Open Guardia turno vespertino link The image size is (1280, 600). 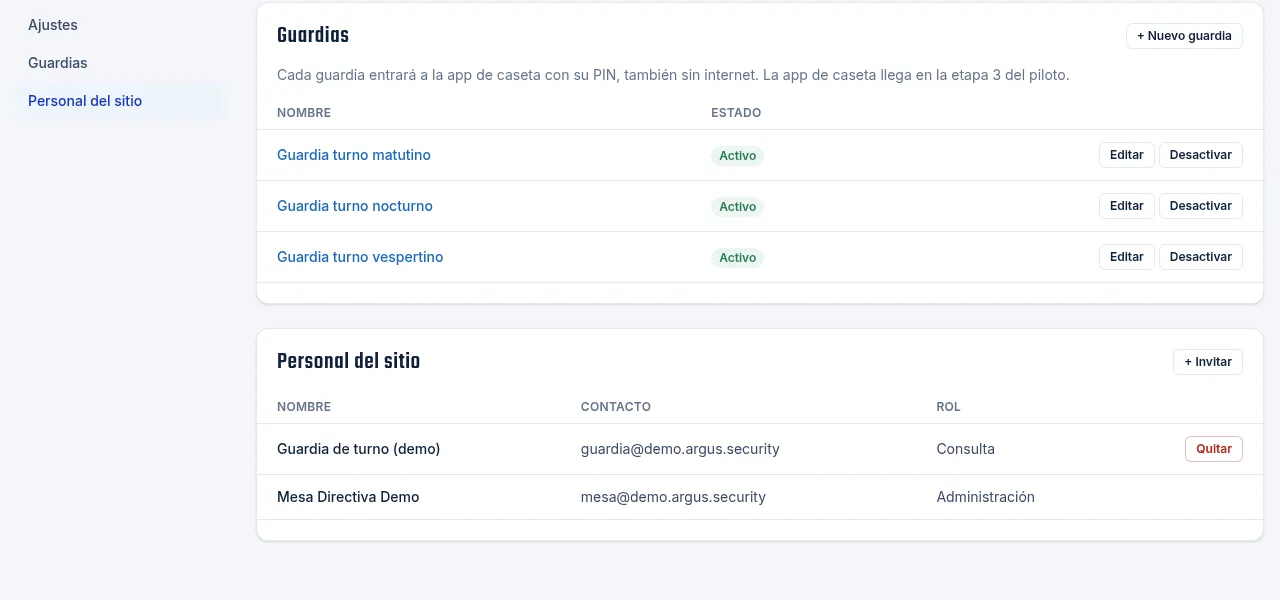pos(360,257)
